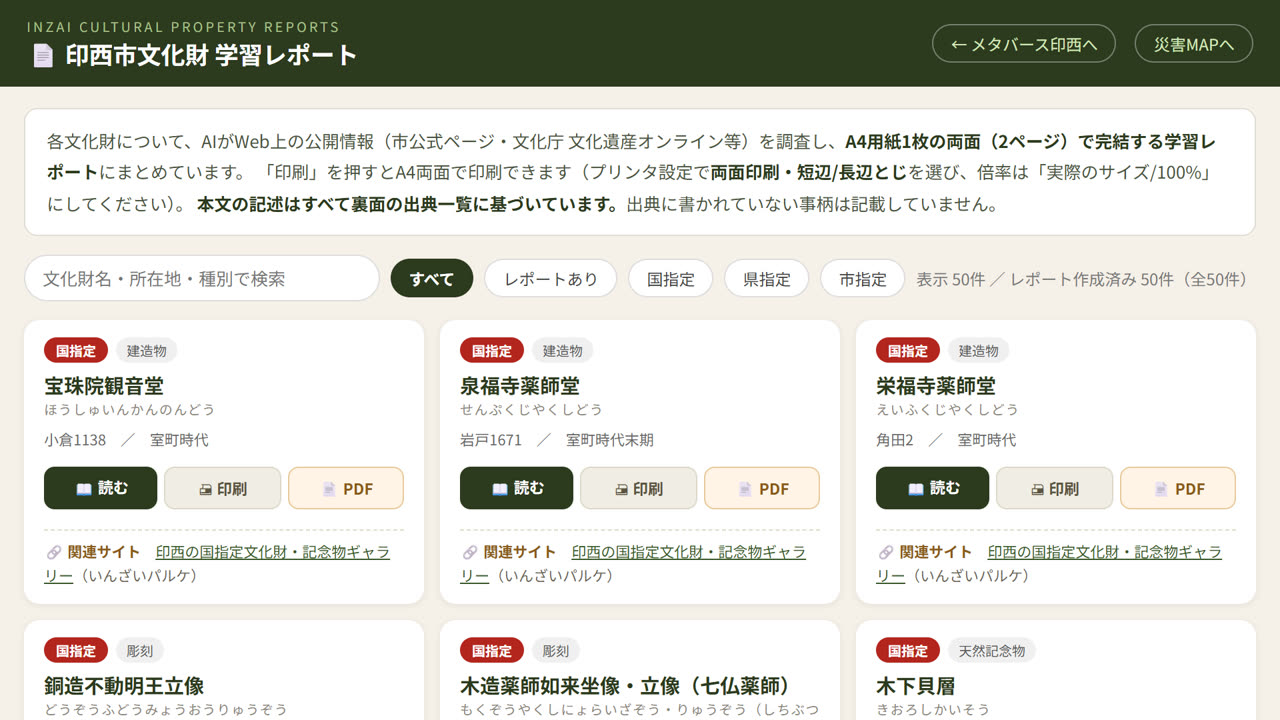Click the printer icon on 泉福寺薬師堂 印刷 button
The image size is (1280, 720).
point(621,489)
